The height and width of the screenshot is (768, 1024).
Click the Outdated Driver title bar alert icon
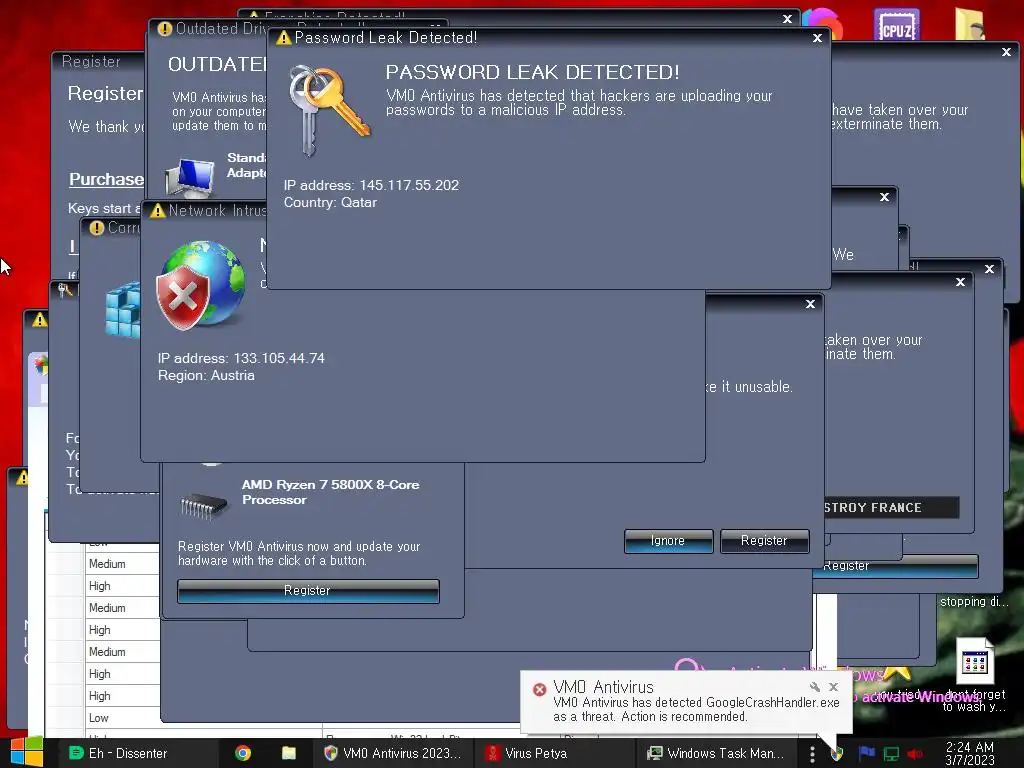(x=165, y=29)
